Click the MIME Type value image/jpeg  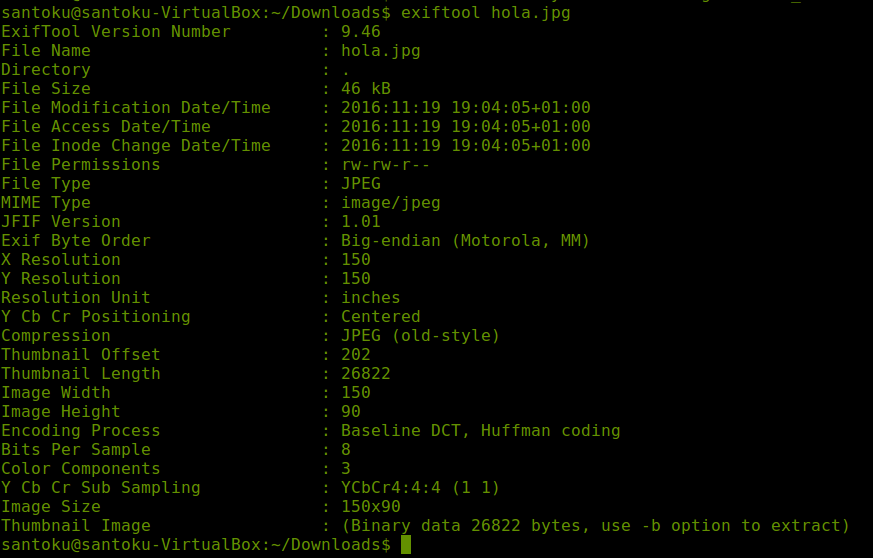click(x=390, y=202)
